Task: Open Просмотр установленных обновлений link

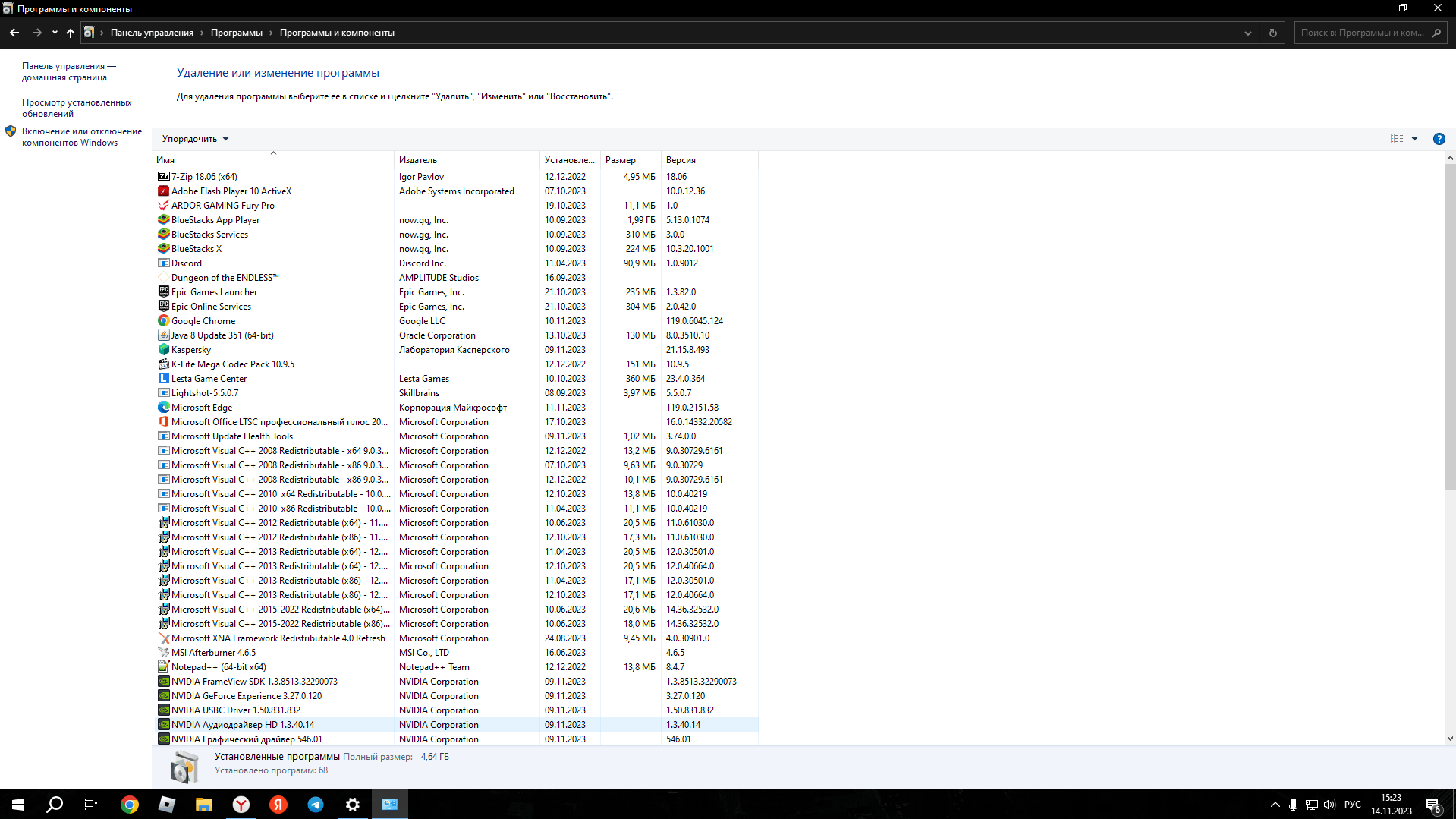Action: (77, 109)
